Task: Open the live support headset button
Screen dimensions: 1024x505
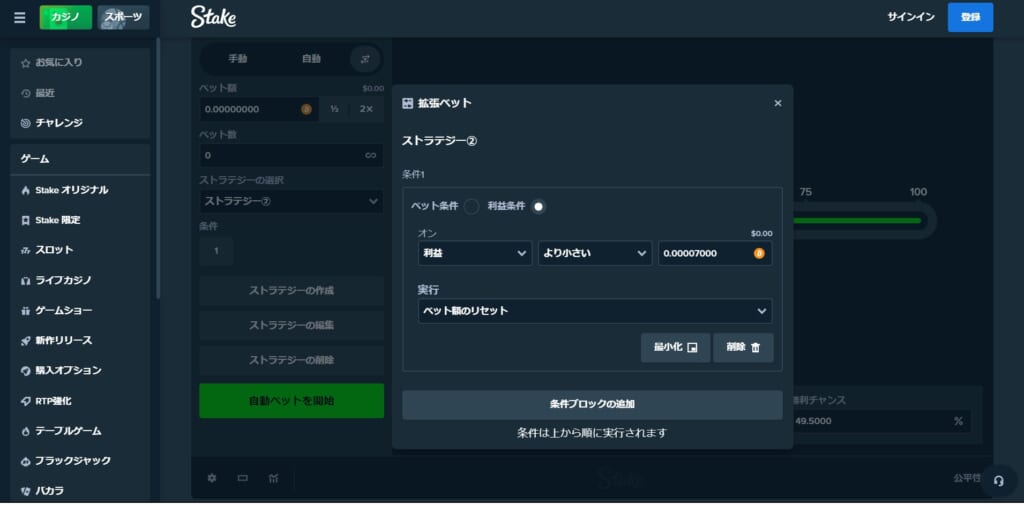Action: pyautogui.click(x=998, y=481)
